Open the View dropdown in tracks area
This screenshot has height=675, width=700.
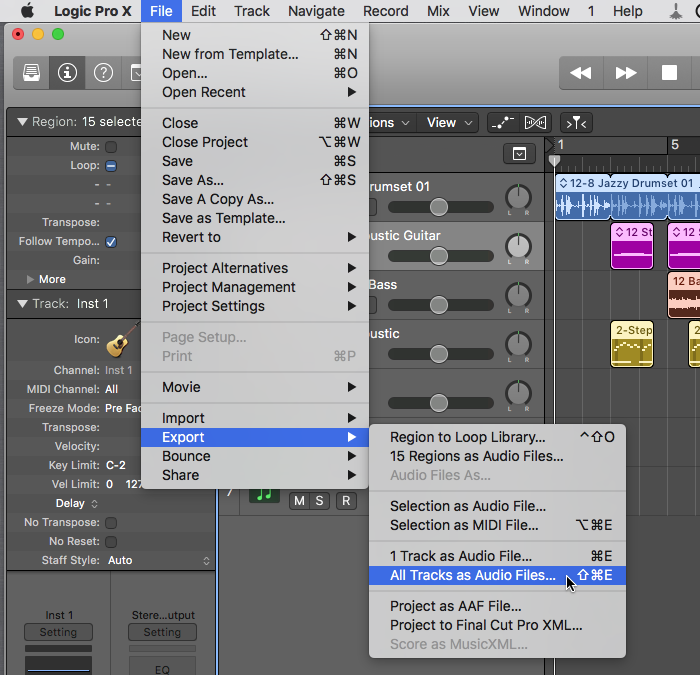[448, 122]
